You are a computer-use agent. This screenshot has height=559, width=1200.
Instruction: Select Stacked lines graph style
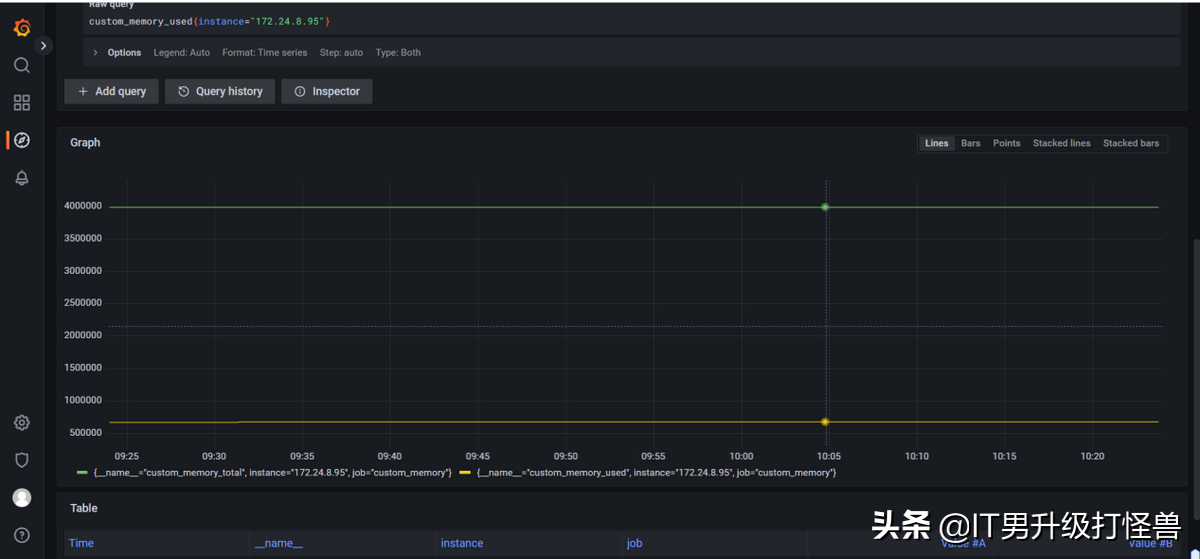pos(1061,144)
